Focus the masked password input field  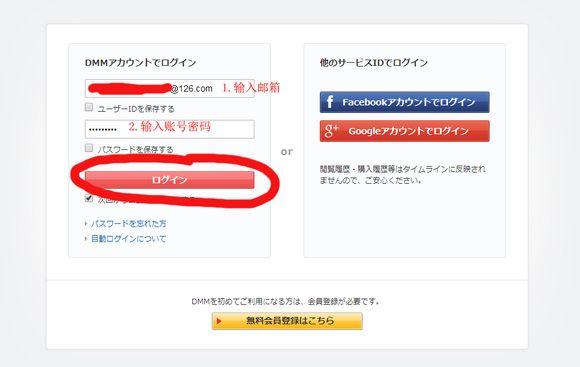point(170,129)
